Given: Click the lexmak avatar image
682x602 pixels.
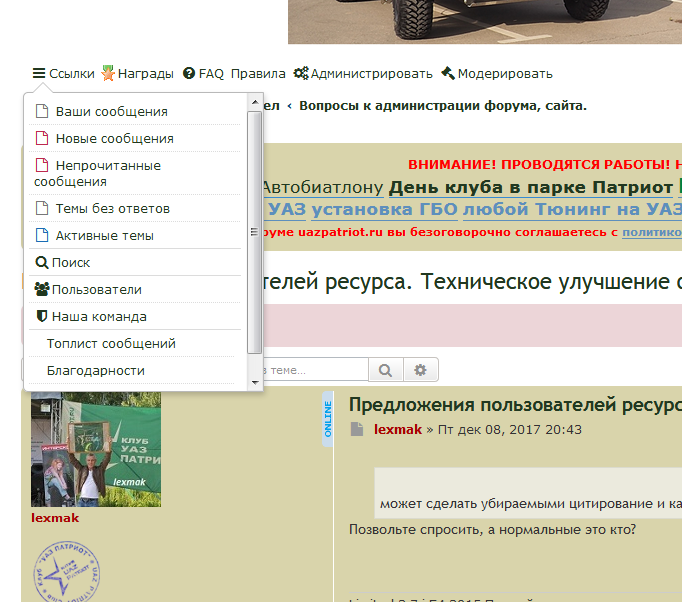Looking at the screenshot, I should coord(96,450).
